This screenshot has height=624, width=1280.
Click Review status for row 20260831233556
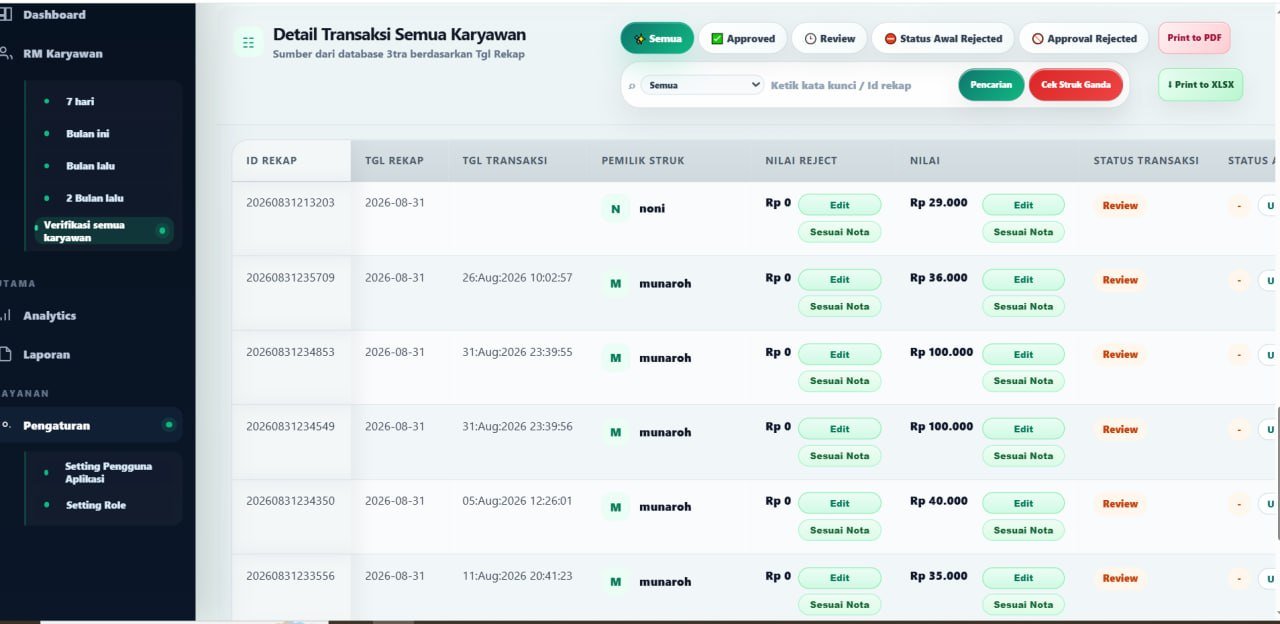[1120, 578]
